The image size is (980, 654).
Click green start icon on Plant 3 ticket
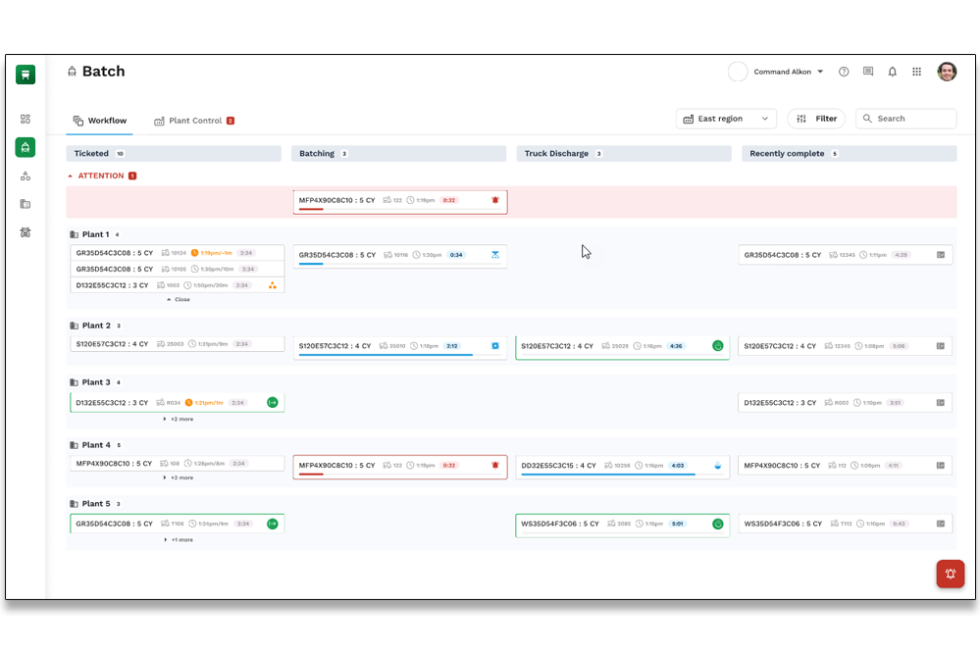(272, 403)
